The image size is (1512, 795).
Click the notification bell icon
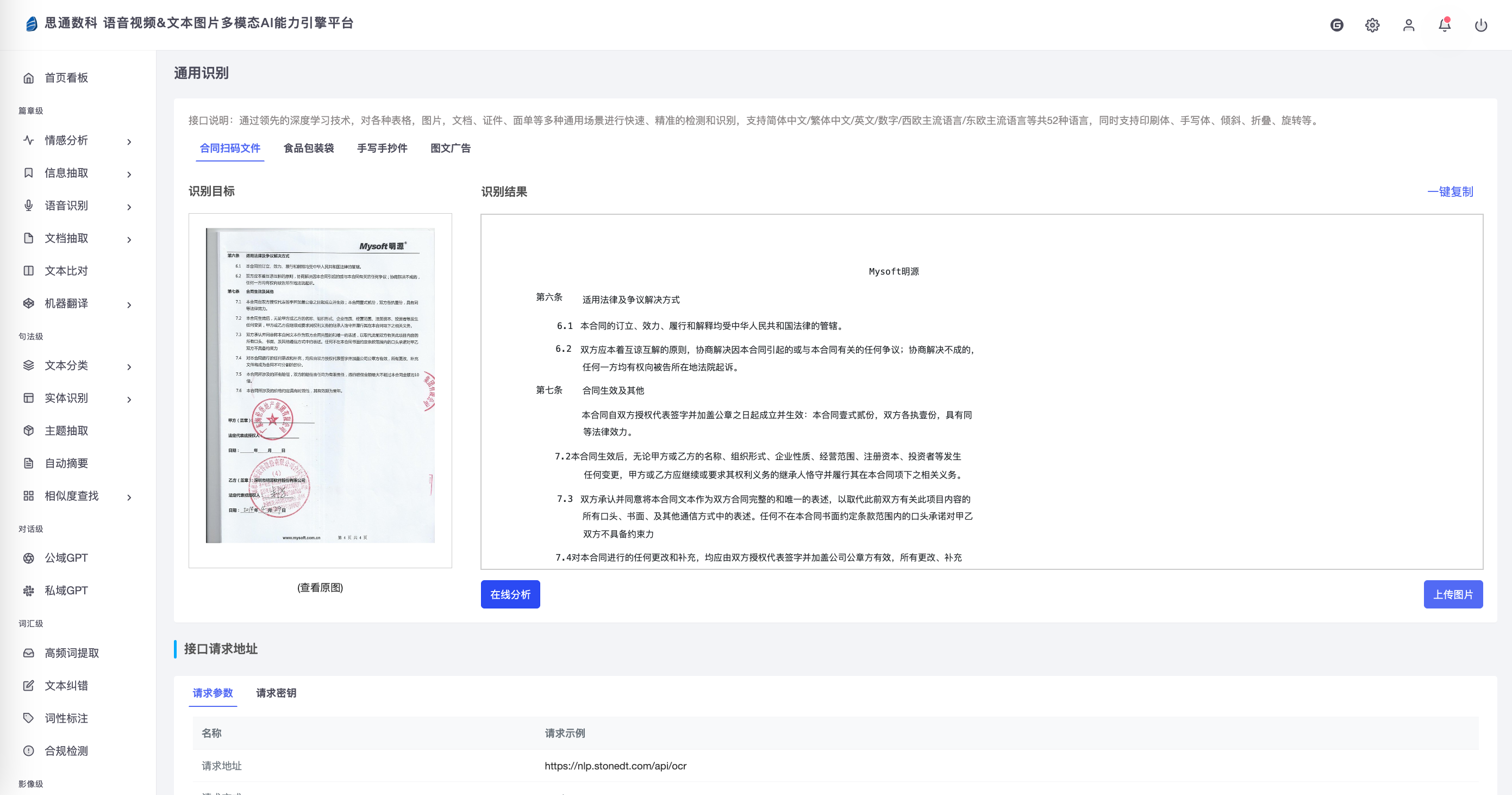1445,25
